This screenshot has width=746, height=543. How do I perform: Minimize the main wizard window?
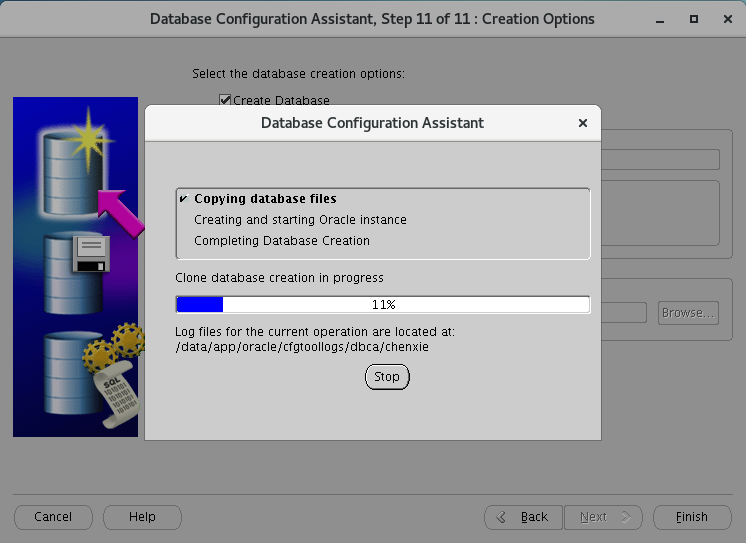click(x=660, y=20)
